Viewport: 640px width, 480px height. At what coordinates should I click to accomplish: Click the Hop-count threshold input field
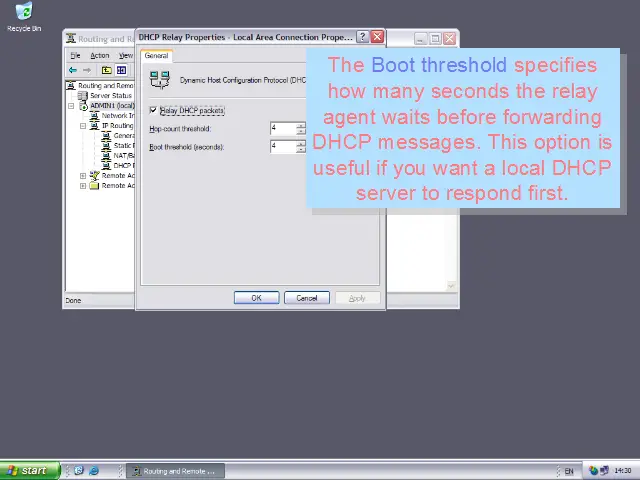coord(282,129)
